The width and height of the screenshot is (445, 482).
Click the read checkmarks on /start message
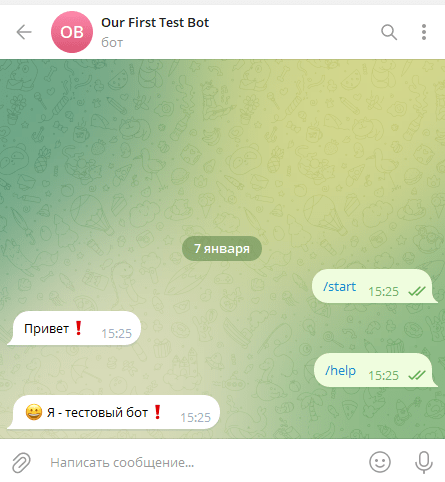pyautogui.click(x=417, y=292)
